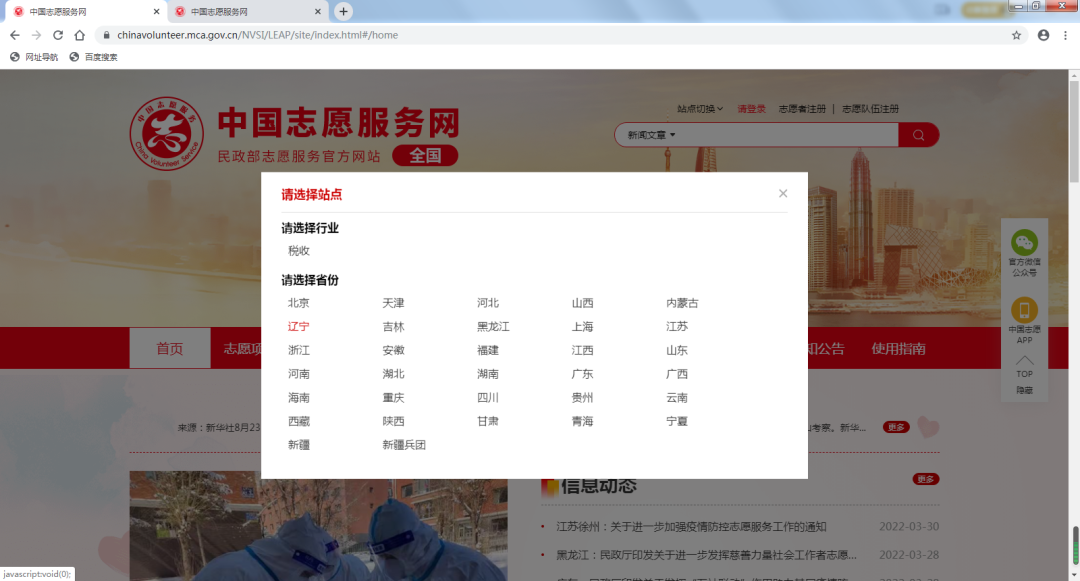1080x581 pixels.
Task: Expand the 新闻文章 search type dropdown
Action: tap(651, 135)
